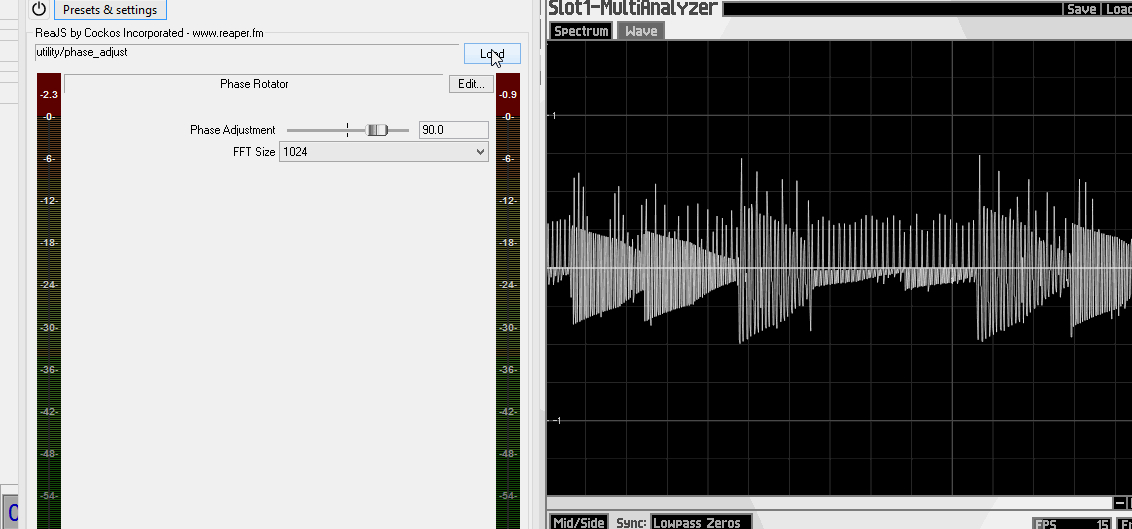Switch to the Wave tab

641,31
